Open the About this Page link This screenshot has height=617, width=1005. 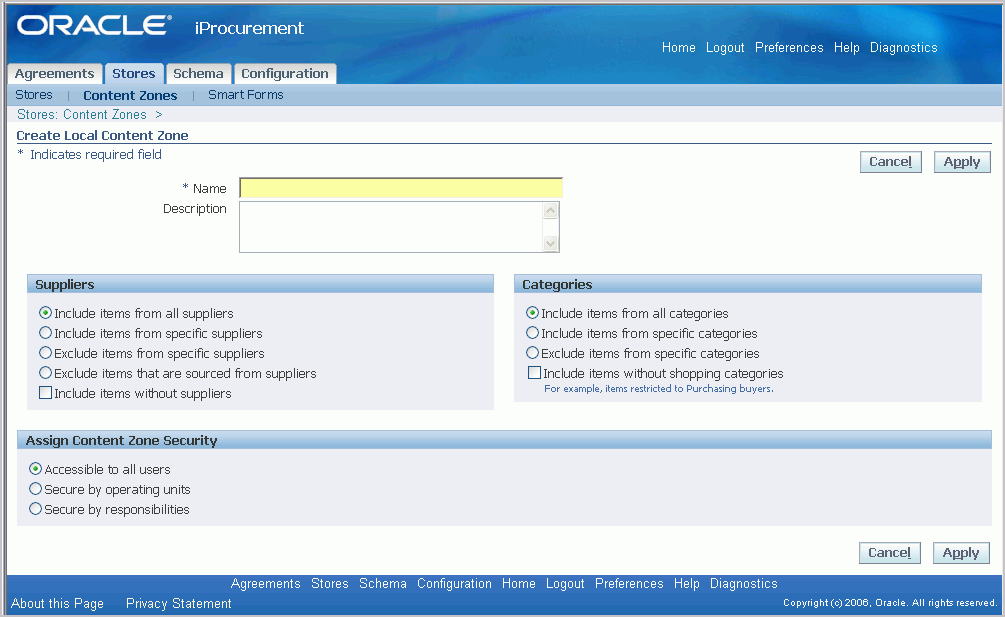[x=57, y=604]
